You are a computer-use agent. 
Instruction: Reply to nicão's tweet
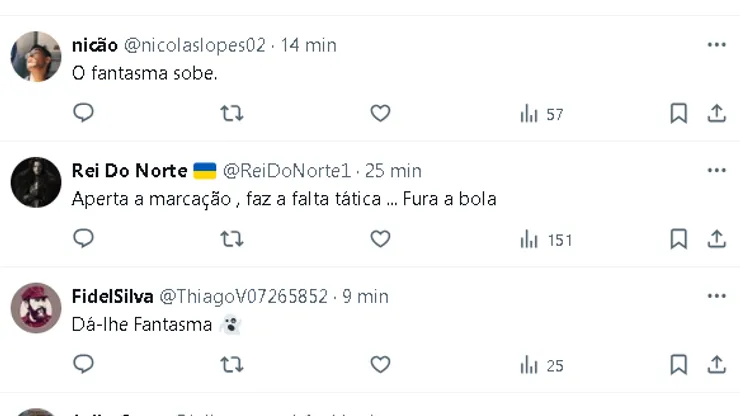click(84, 113)
